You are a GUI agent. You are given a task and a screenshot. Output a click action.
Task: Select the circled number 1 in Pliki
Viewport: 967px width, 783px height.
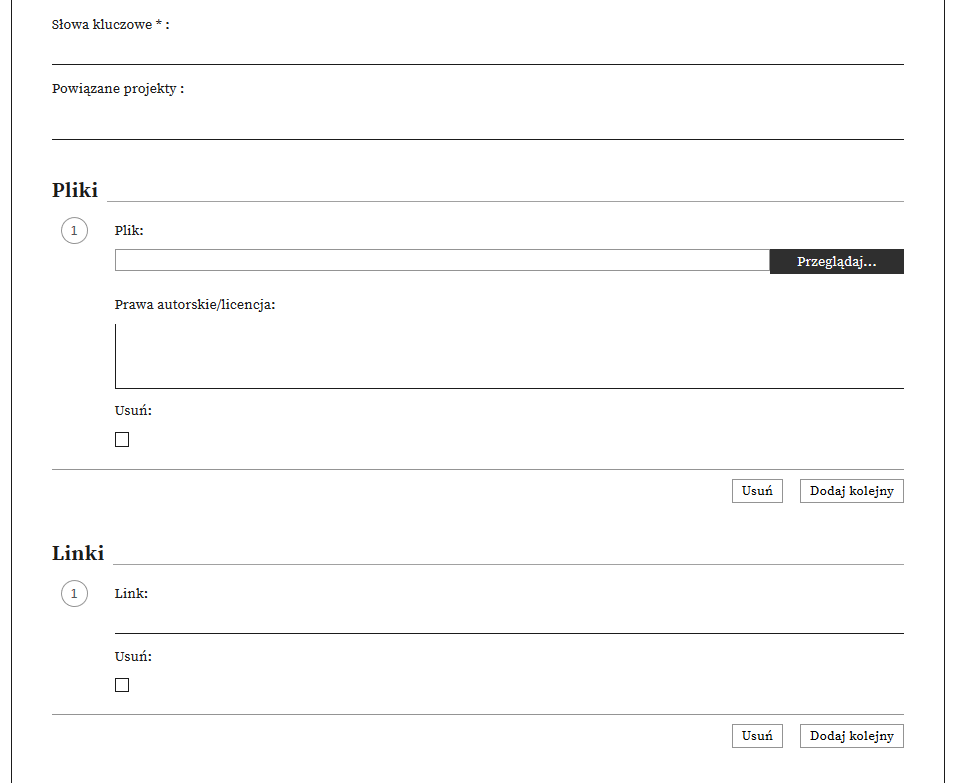(74, 231)
